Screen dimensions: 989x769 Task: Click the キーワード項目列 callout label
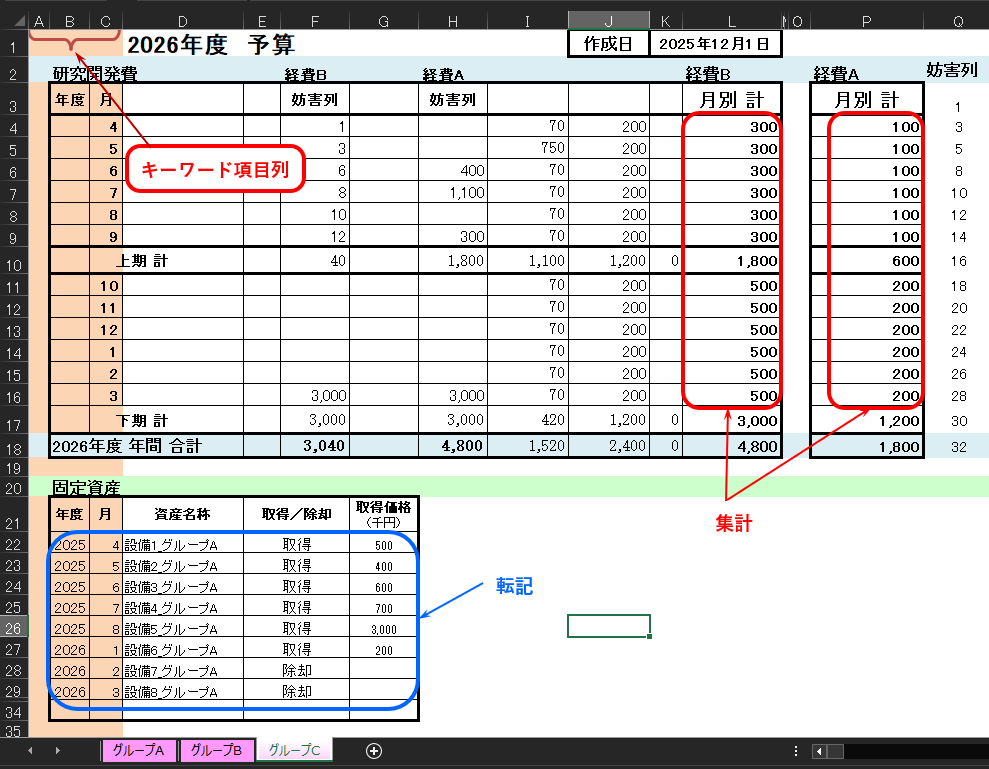(x=215, y=169)
